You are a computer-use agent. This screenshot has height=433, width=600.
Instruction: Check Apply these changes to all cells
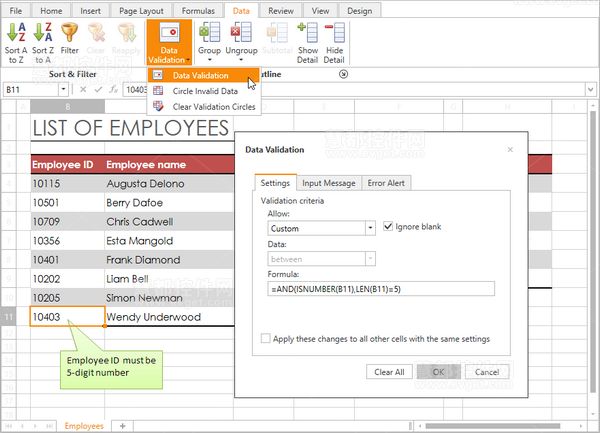(266, 339)
